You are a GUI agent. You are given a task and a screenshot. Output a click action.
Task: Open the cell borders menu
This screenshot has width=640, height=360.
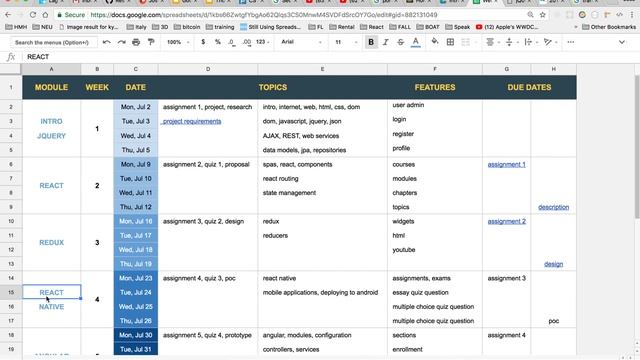(450, 42)
